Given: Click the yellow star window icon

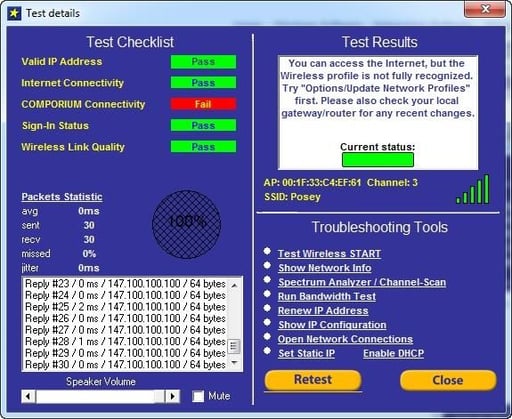Looking at the screenshot, I should [x=14, y=14].
